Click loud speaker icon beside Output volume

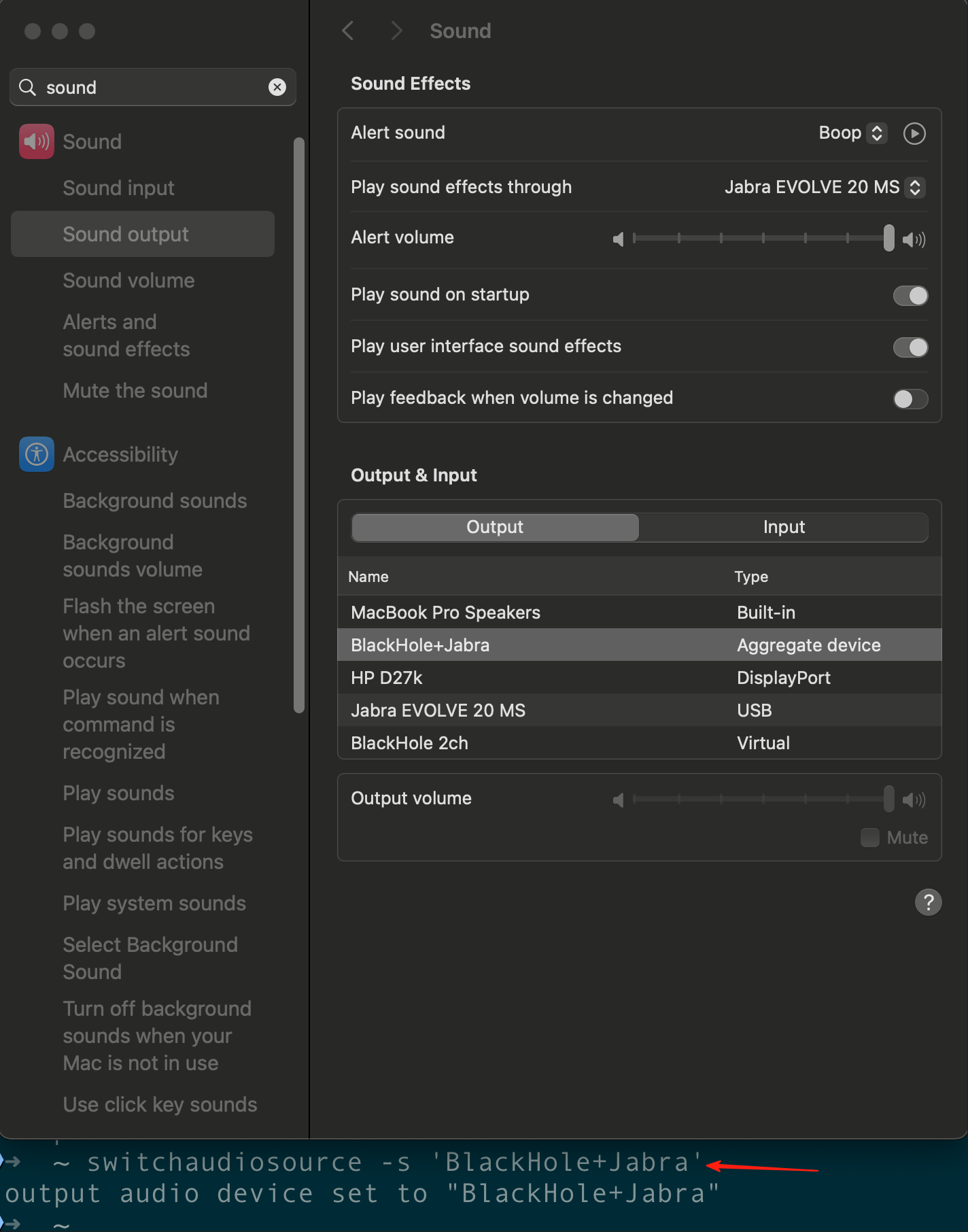pos(914,800)
